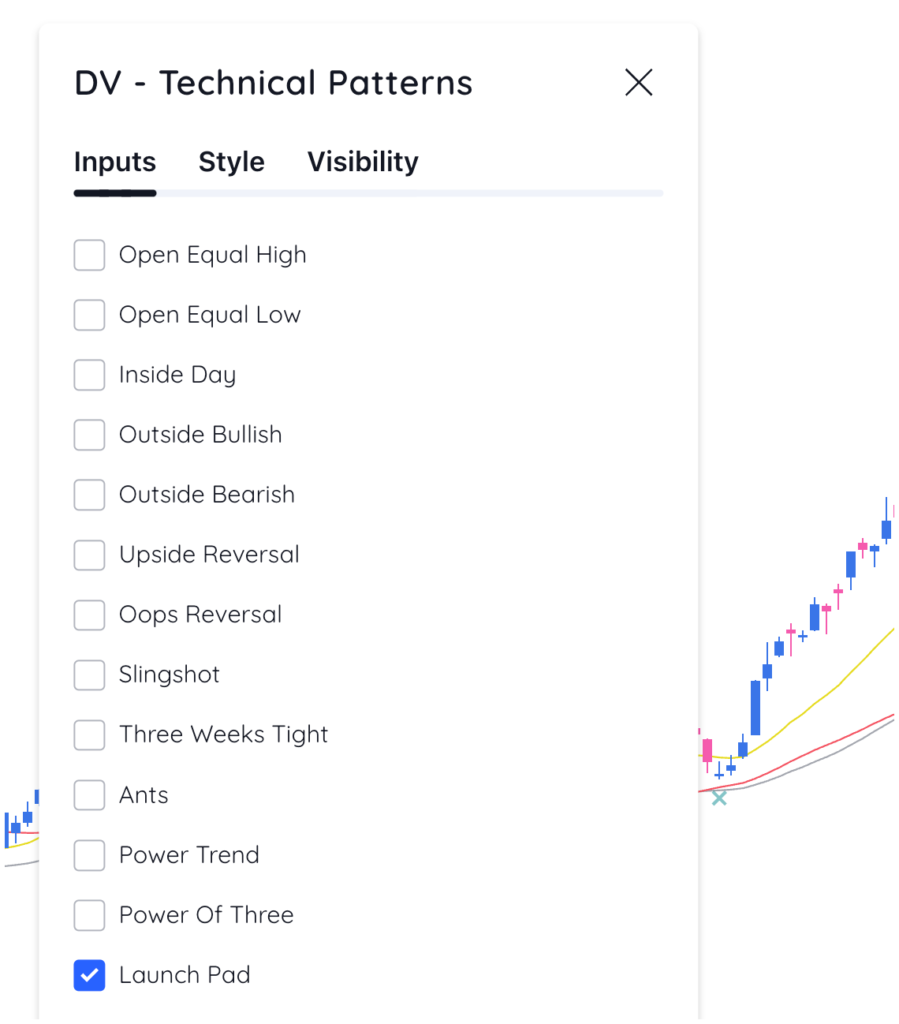Switch to the Style tab
Screen dimensions: 899x1024
pyautogui.click(x=231, y=162)
